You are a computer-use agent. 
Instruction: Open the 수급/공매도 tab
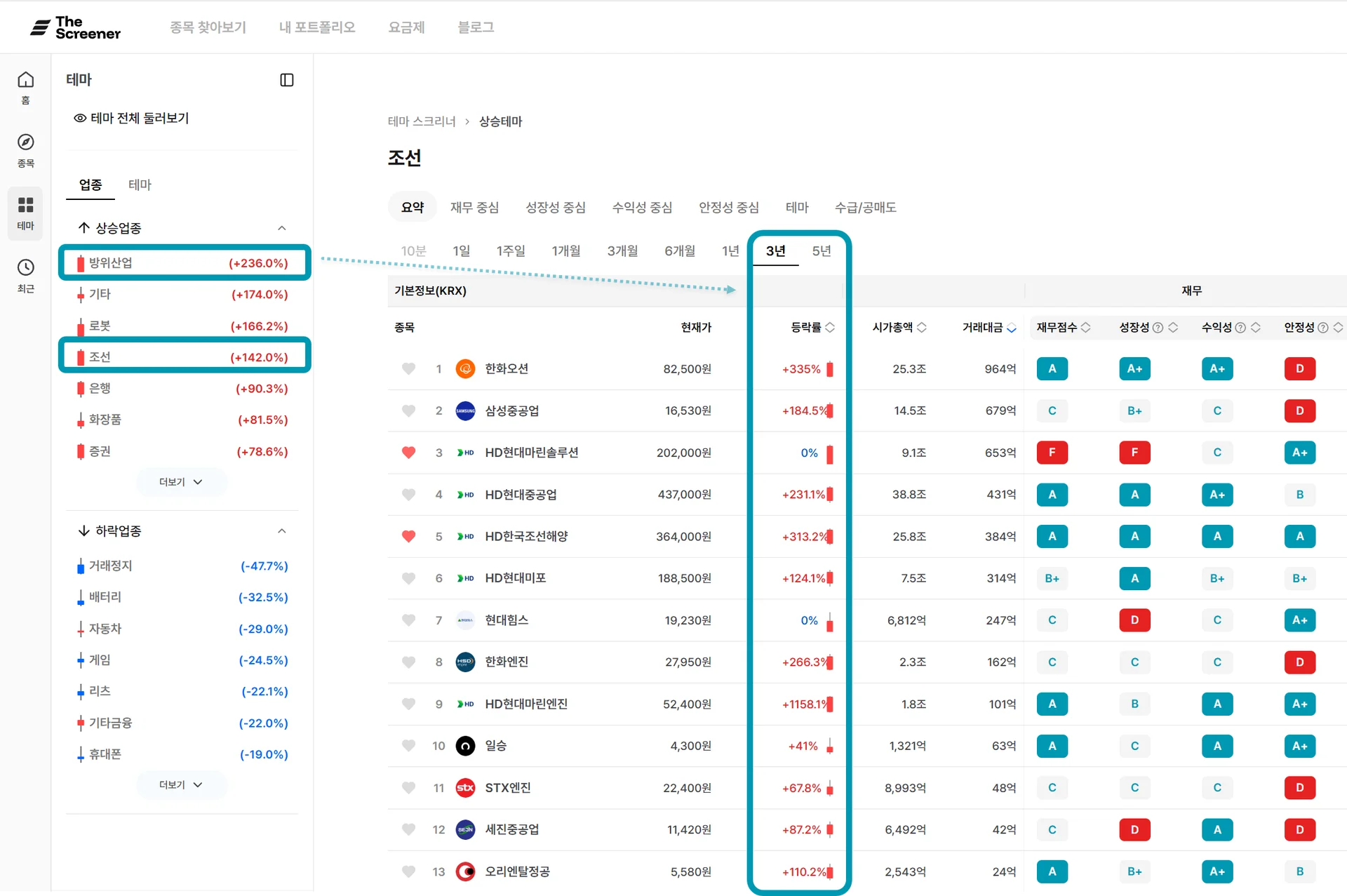[865, 208]
